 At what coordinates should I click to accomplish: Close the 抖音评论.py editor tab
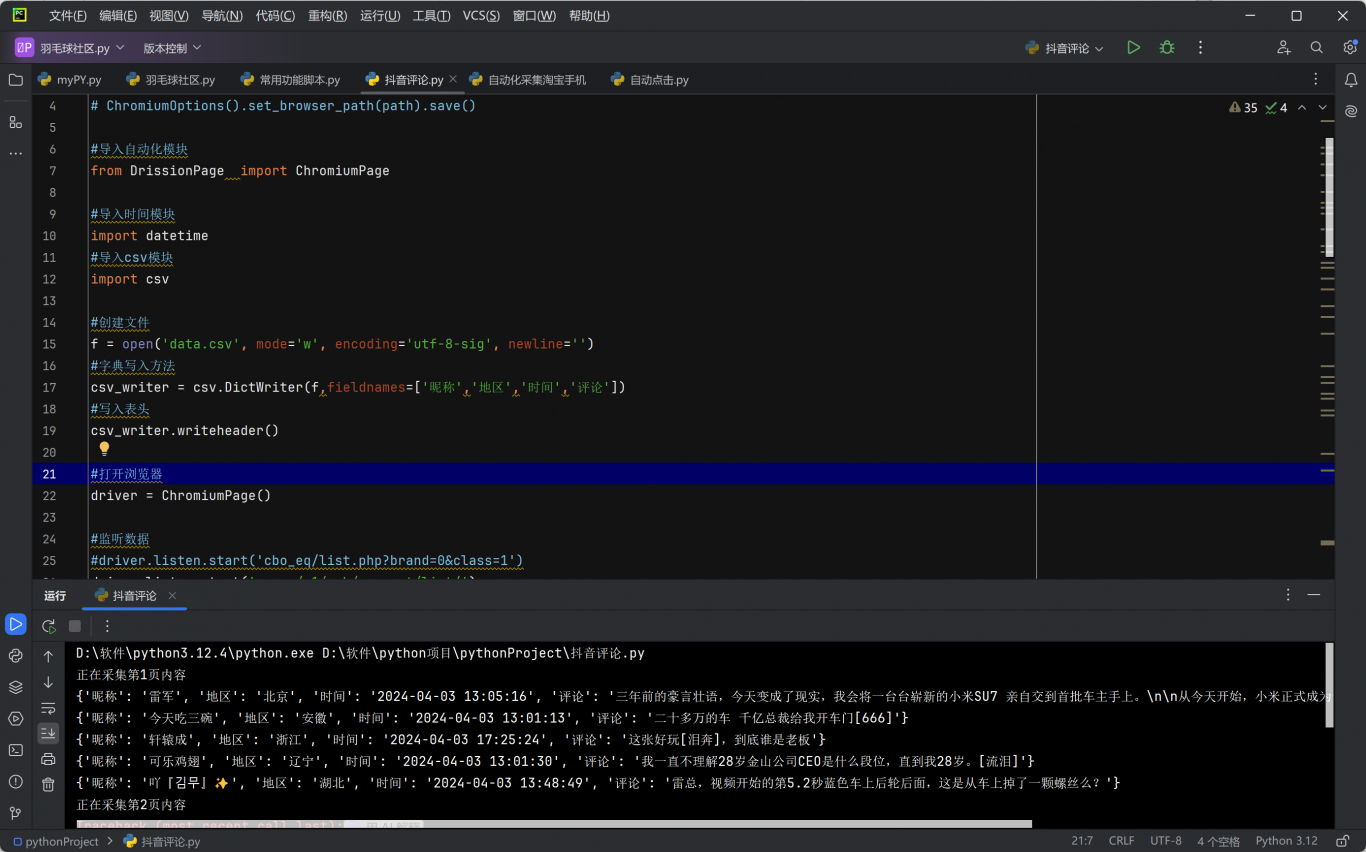click(x=453, y=79)
